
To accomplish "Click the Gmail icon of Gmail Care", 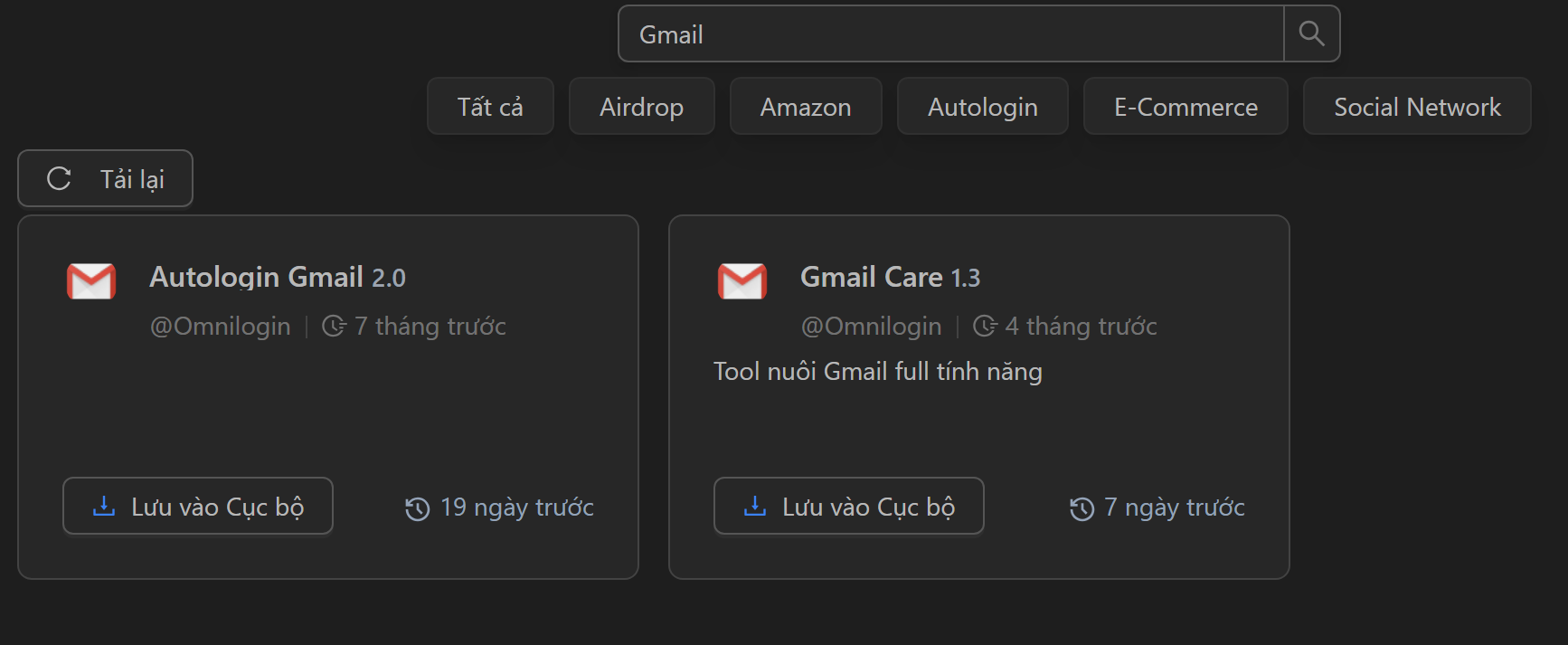I will [x=742, y=281].
